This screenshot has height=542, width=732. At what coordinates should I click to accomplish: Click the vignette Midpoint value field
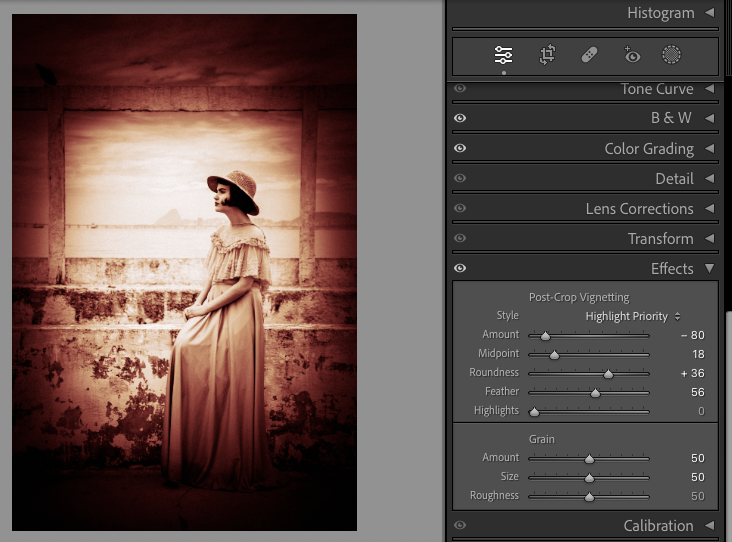pos(697,354)
